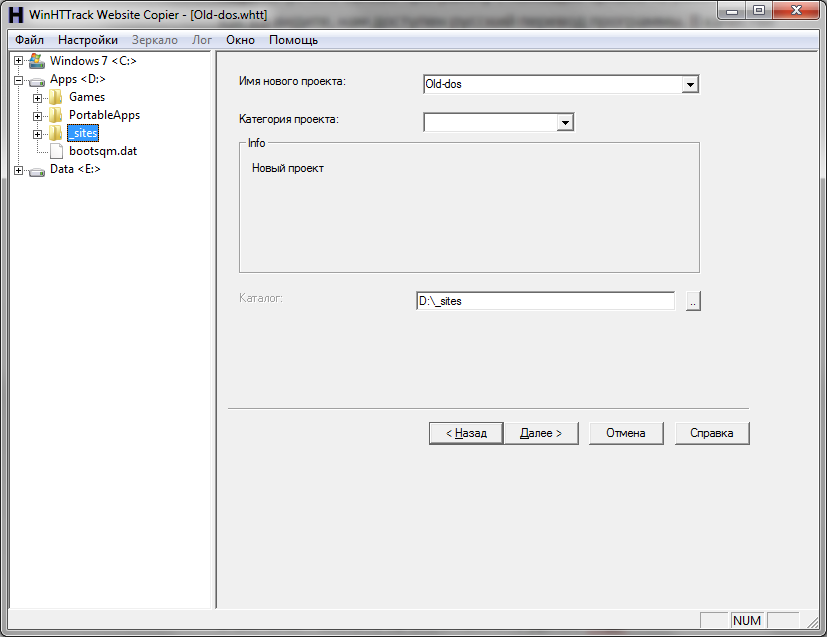Open help via Справка button
The width and height of the screenshot is (827, 637).
[712, 433]
